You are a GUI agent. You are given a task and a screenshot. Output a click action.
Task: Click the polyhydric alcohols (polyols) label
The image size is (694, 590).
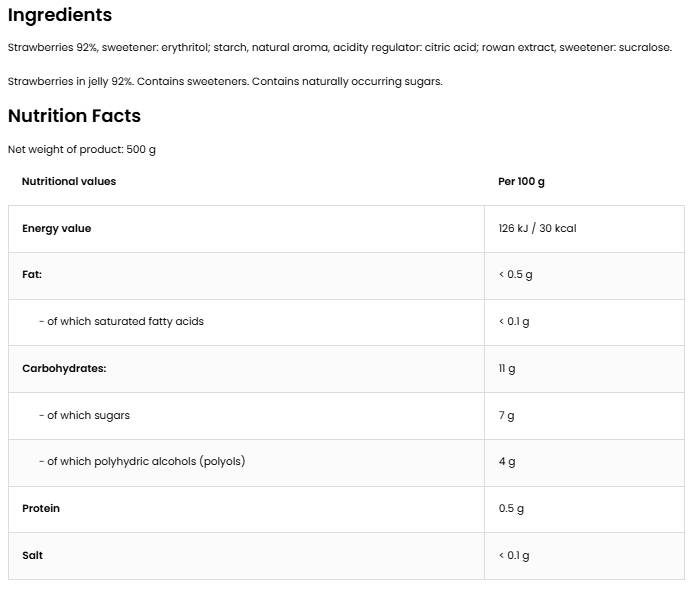pos(142,461)
